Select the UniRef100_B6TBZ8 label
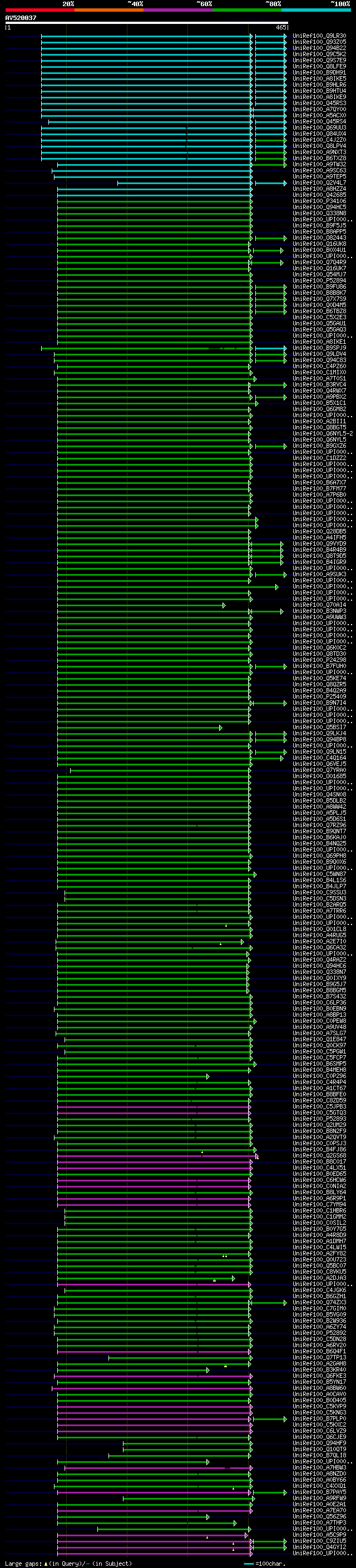This screenshot has height=1568, width=356. coord(319,311)
